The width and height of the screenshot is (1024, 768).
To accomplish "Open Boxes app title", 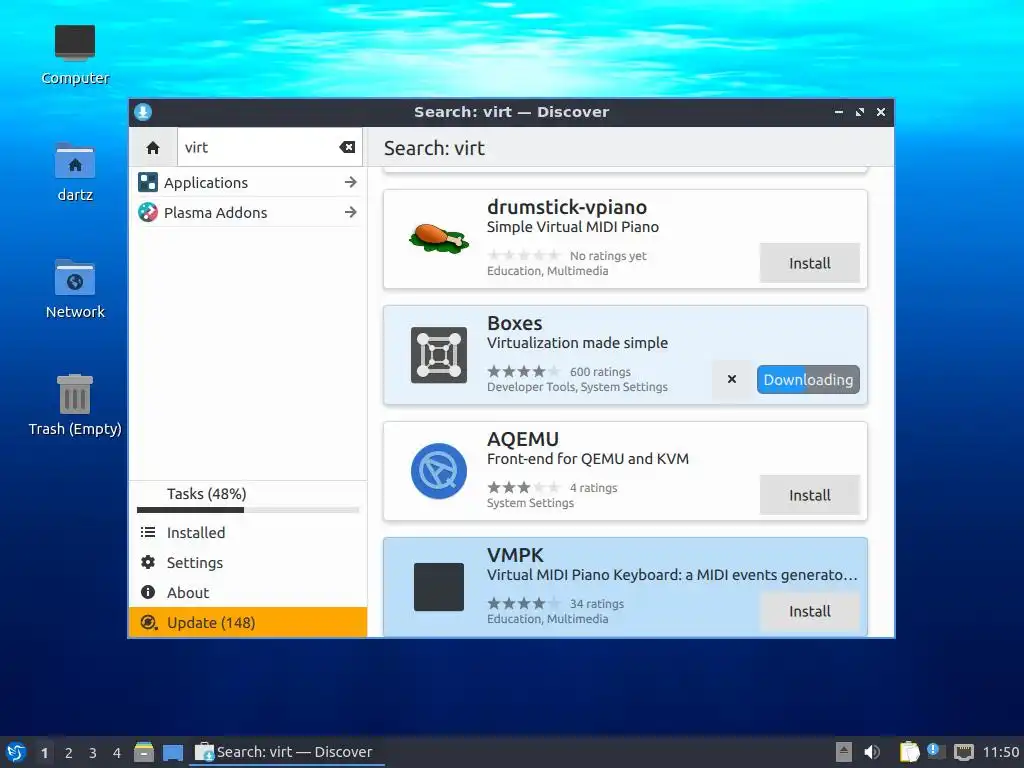I will click(515, 323).
